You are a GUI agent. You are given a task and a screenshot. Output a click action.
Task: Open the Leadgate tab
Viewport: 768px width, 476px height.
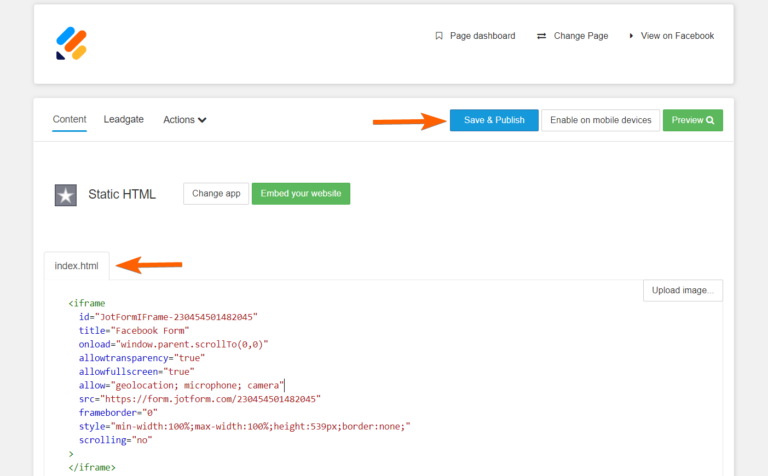coord(123,120)
